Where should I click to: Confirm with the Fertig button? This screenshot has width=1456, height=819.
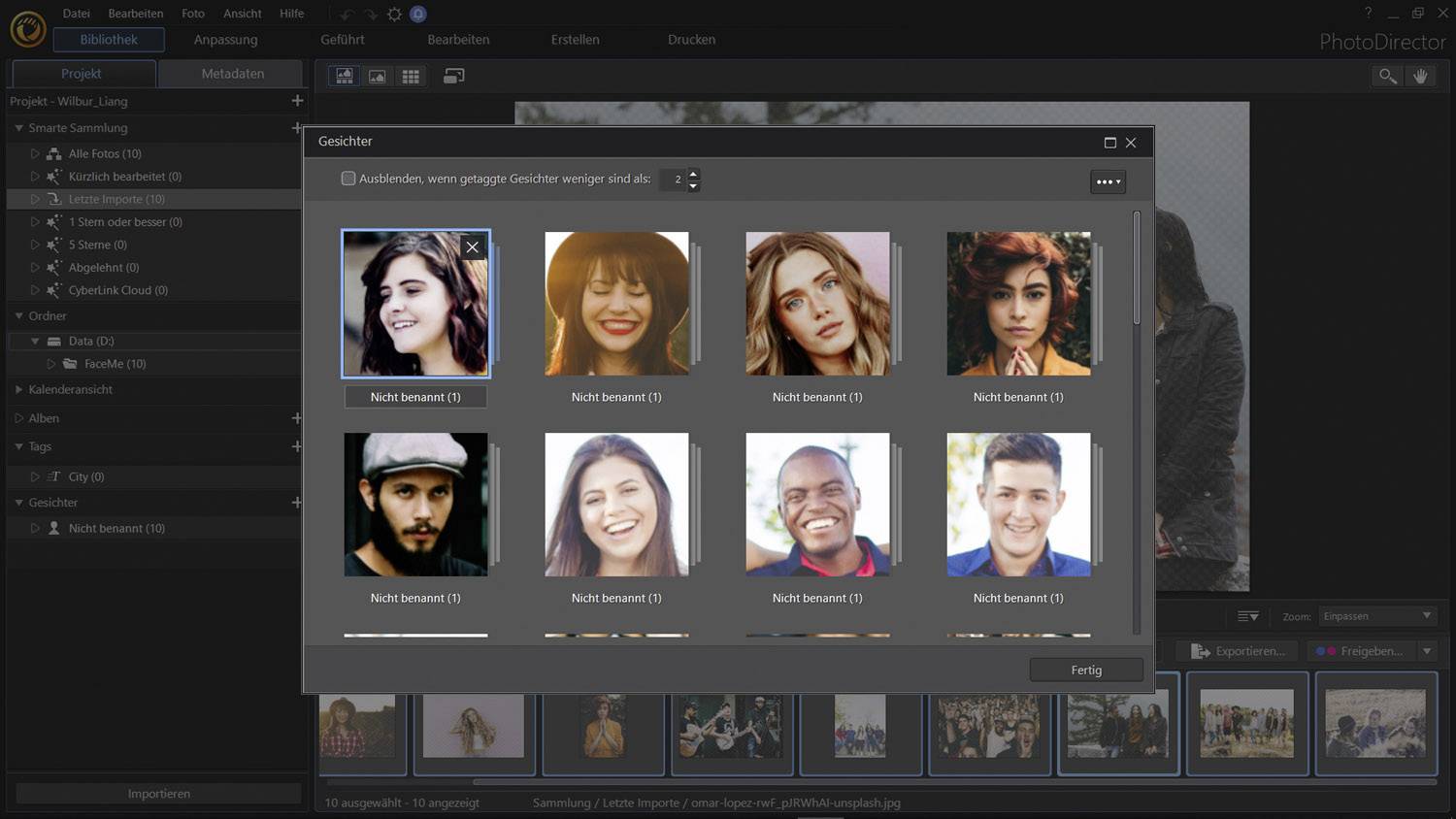click(1086, 670)
